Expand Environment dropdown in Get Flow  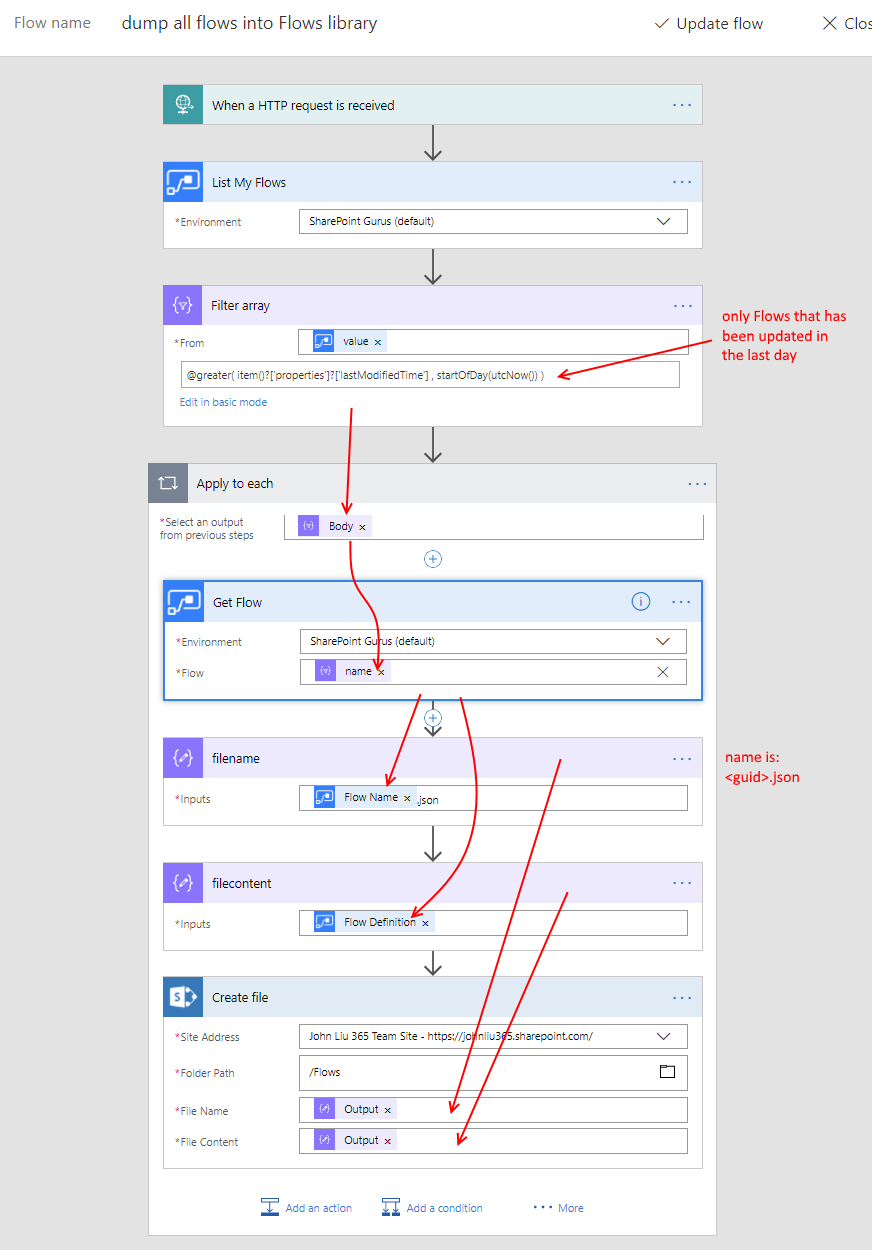point(662,641)
